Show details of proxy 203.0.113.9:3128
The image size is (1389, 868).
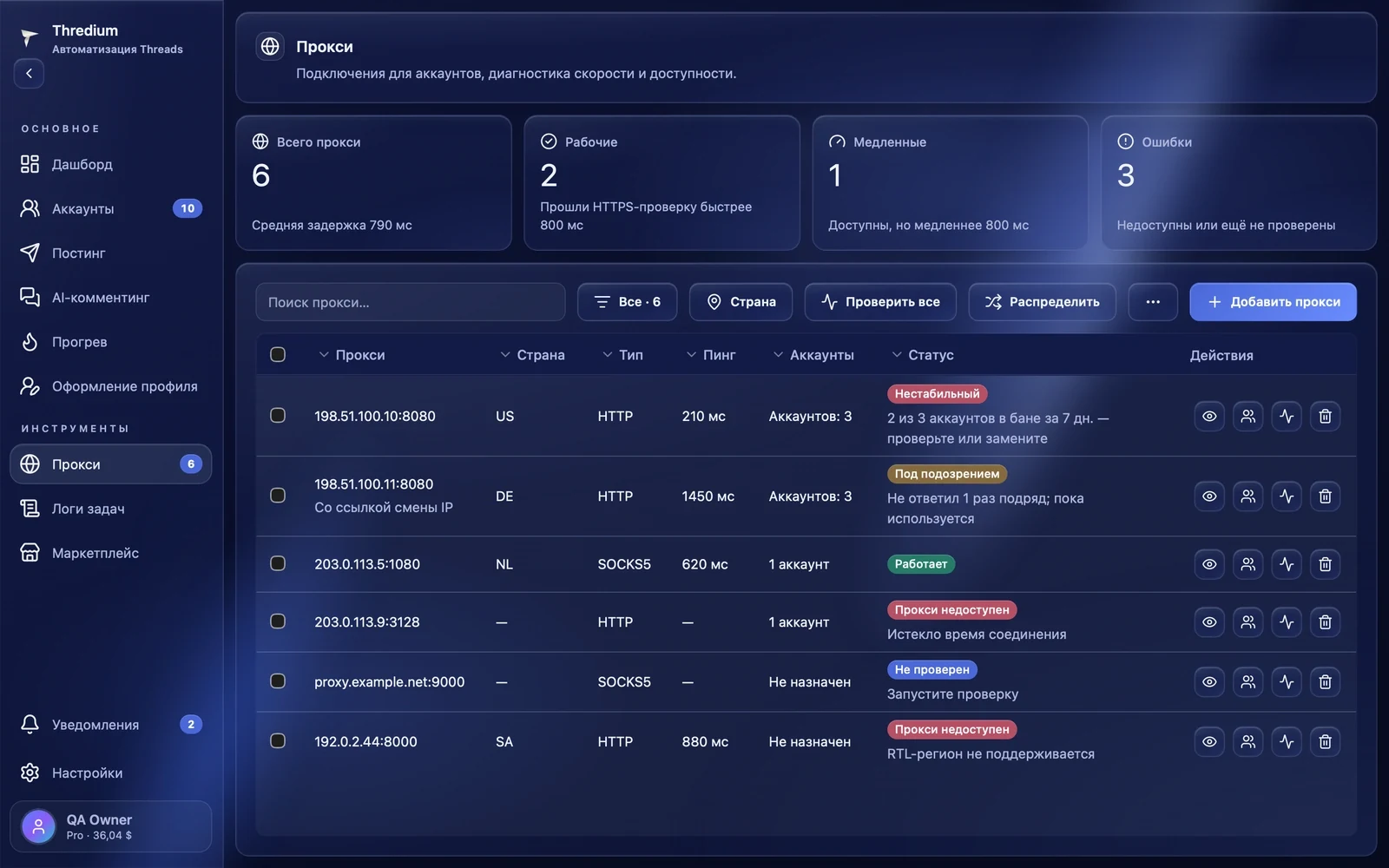pos(1209,622)
